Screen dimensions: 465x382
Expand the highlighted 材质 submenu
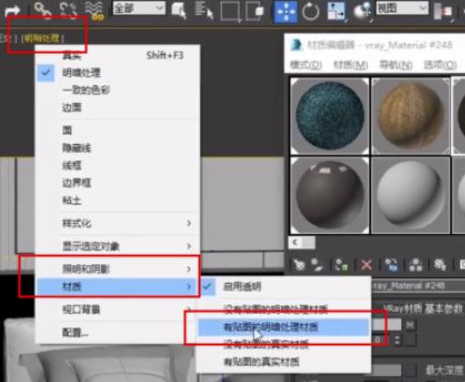pyautogui.click(x=117, y=287)
